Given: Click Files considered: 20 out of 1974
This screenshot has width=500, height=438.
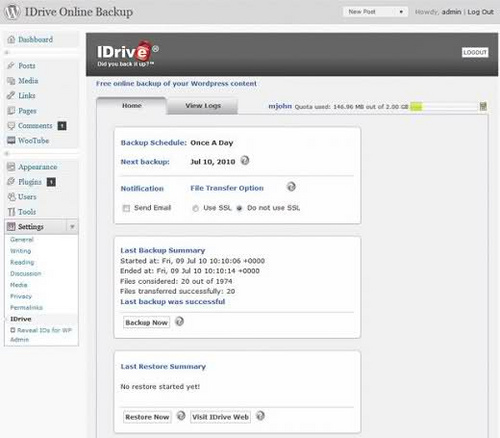Looking at the screenshot, I should [176, 281].
